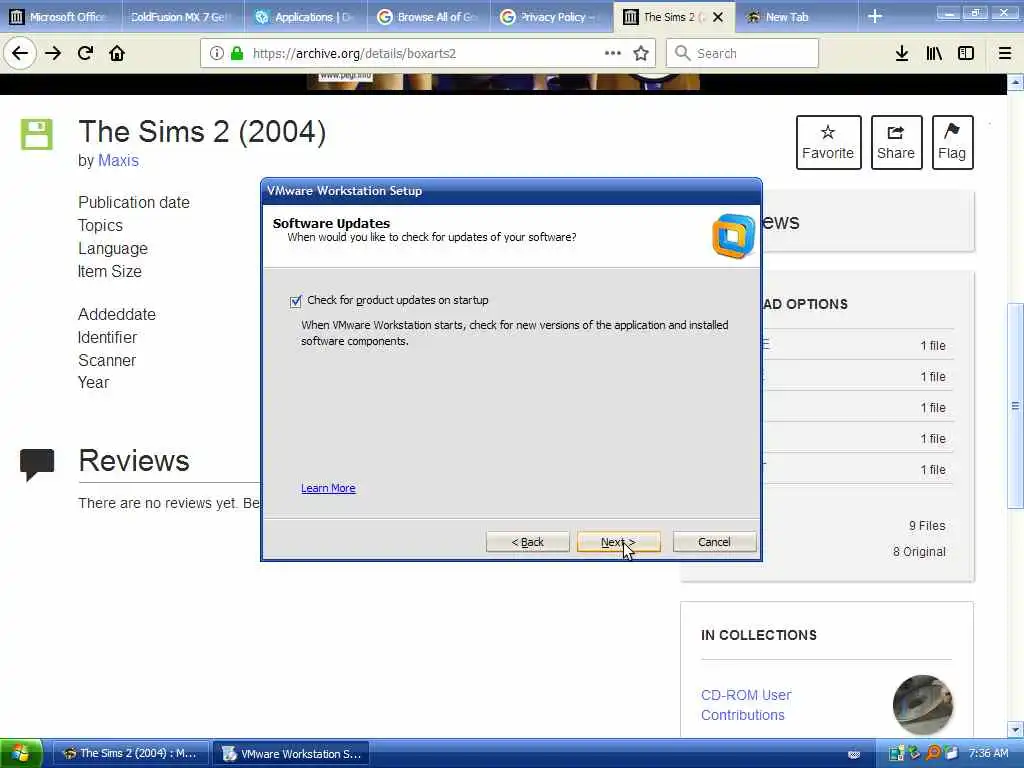Click the 8 Original text
Image resolution: width=1024 pixels, height=768 pixels.
point(919,552)
